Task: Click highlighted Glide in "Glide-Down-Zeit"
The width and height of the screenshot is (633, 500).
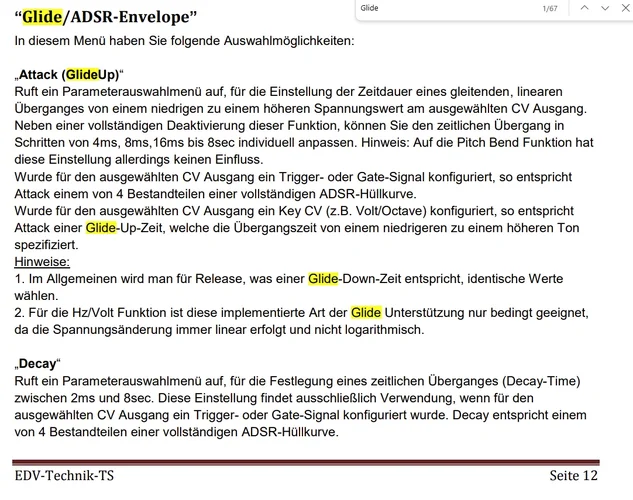Action: click(323, 279)
